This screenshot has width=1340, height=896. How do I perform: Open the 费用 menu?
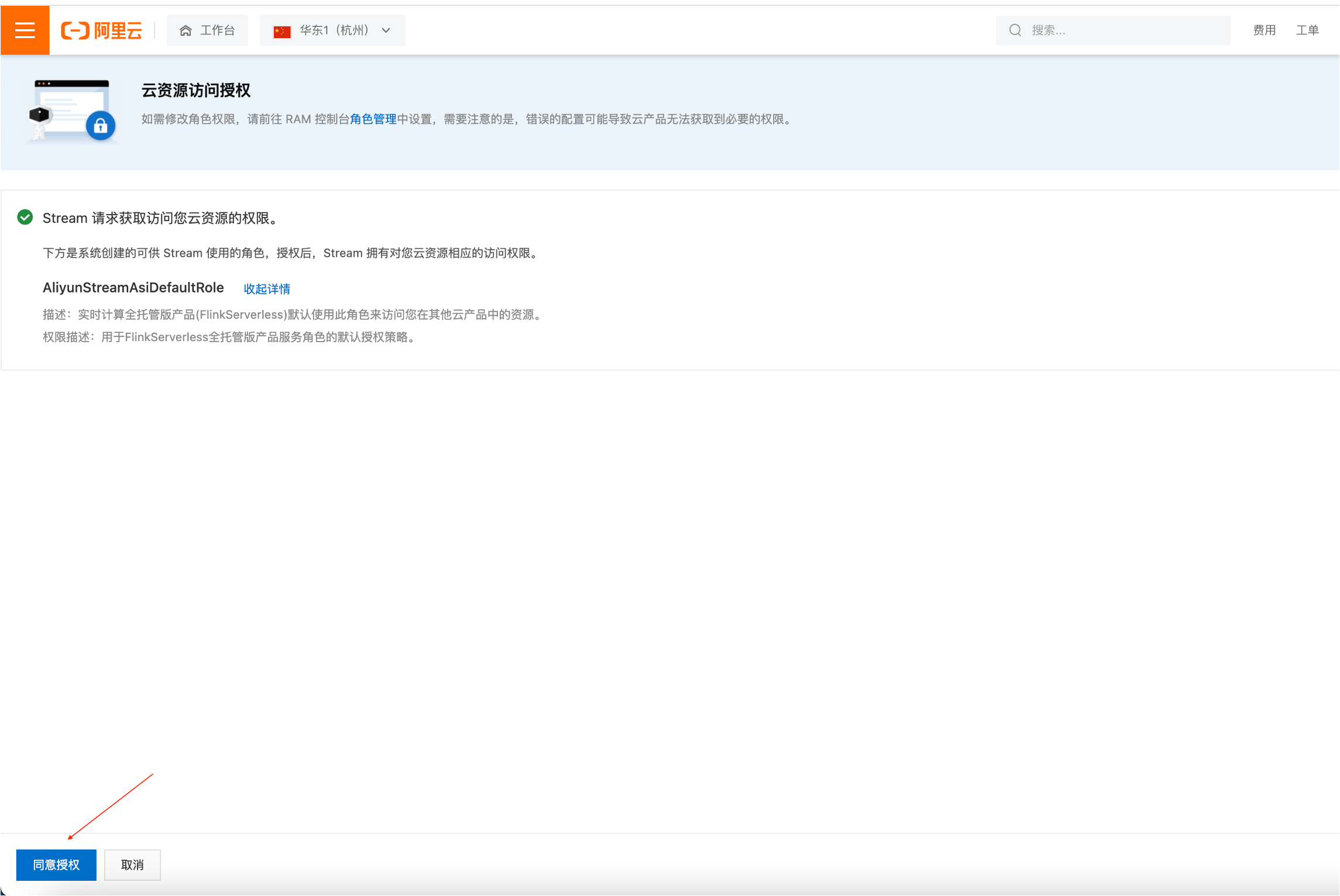(1264, 30)
